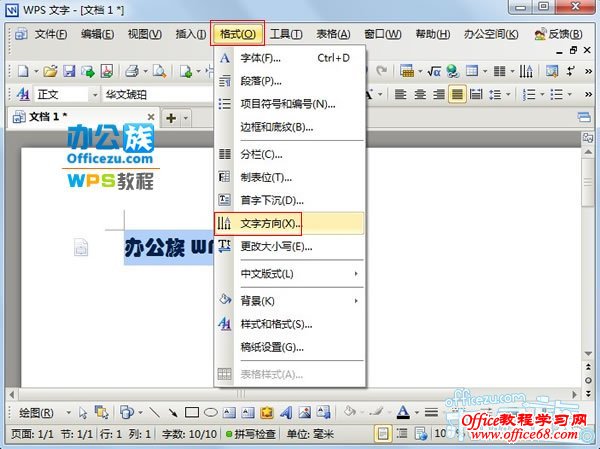
Task: Choose 字体(F) from the Format menu
Action: click(289, 58)
